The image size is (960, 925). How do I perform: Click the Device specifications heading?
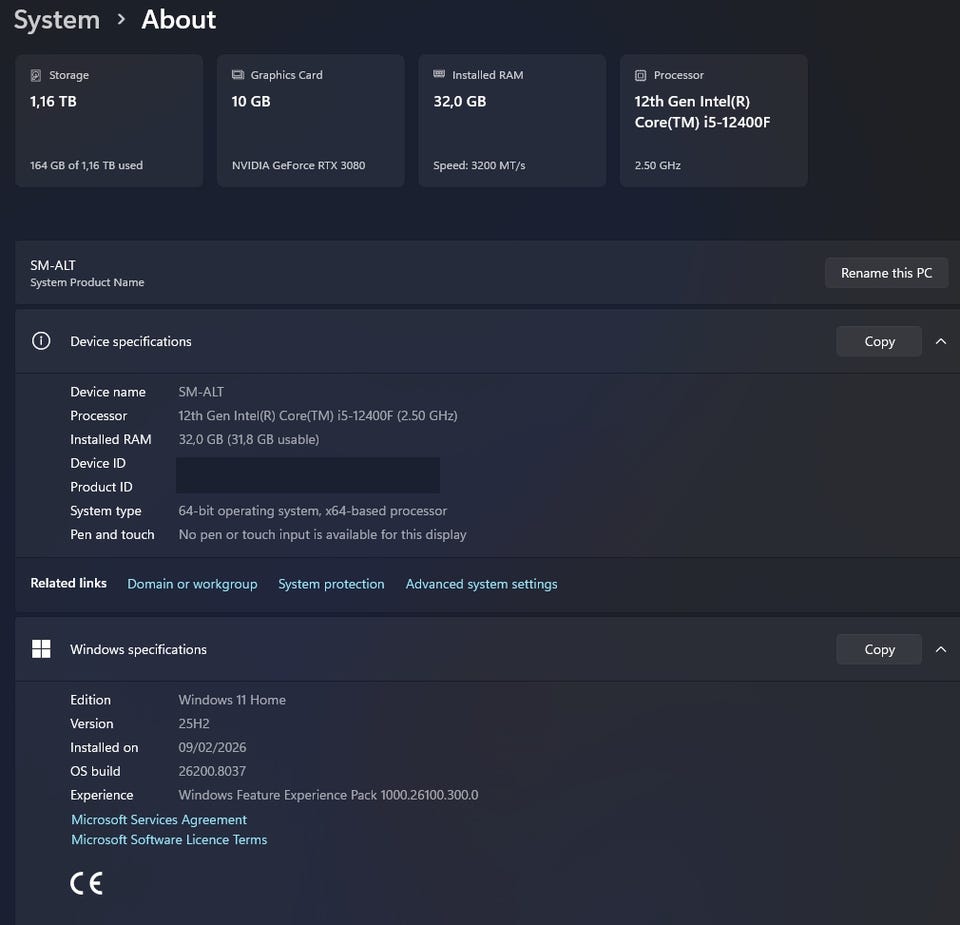pos(130,342)
